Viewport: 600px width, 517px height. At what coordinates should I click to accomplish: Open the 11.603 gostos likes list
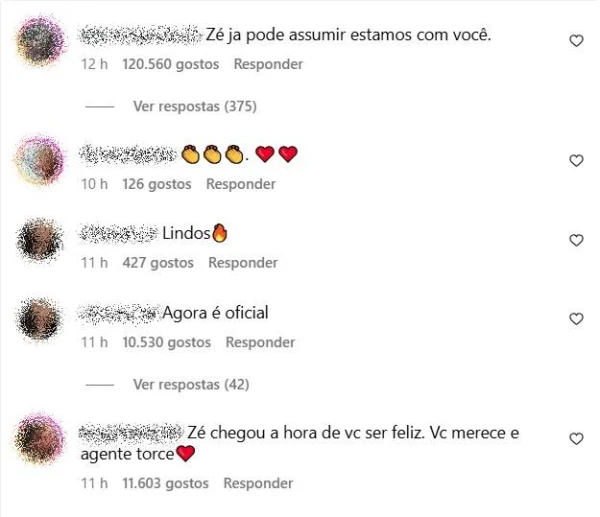coord(165,483)
